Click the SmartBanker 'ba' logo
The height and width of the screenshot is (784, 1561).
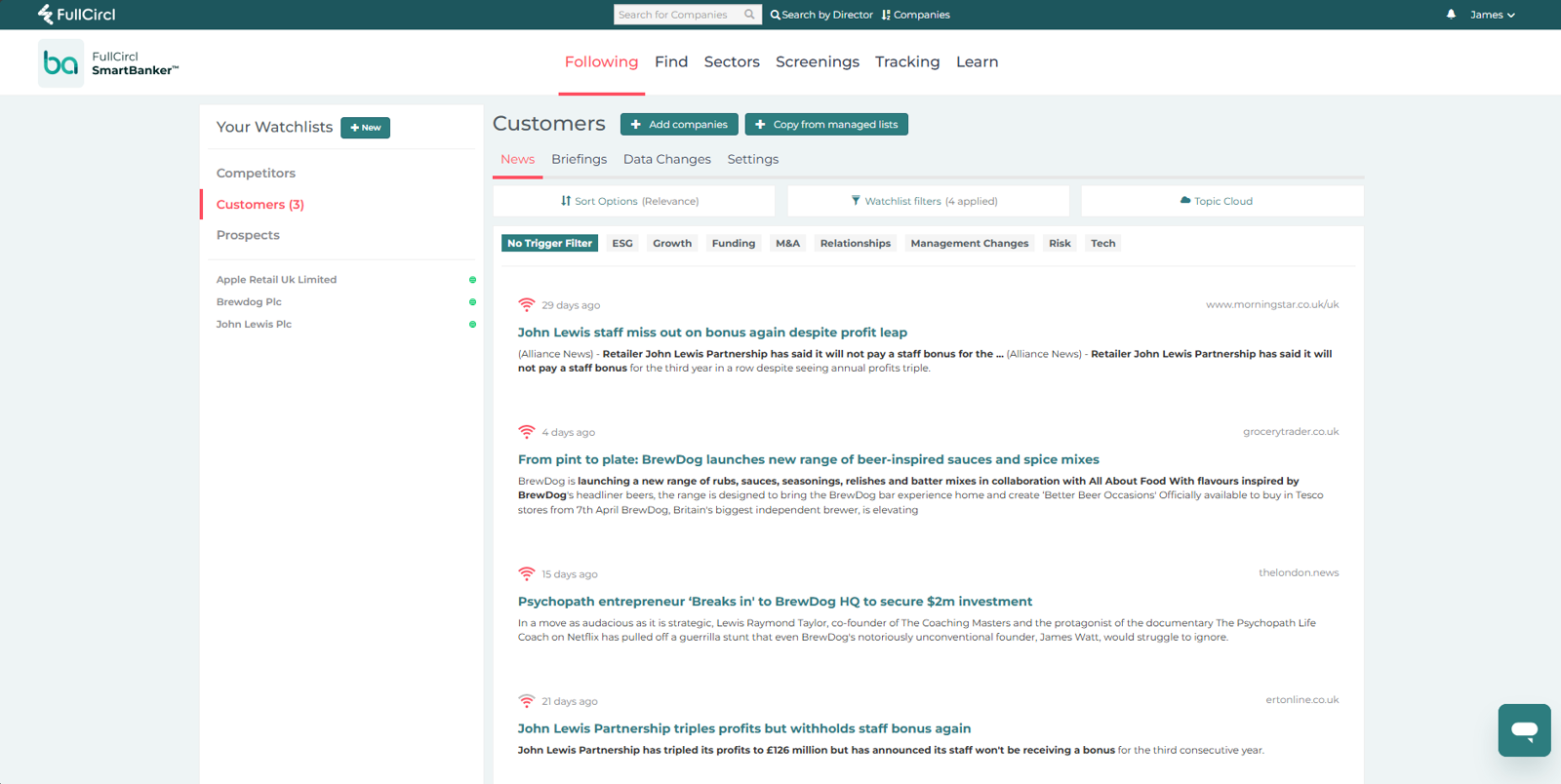pyautogui.click(x=60, y=63)
